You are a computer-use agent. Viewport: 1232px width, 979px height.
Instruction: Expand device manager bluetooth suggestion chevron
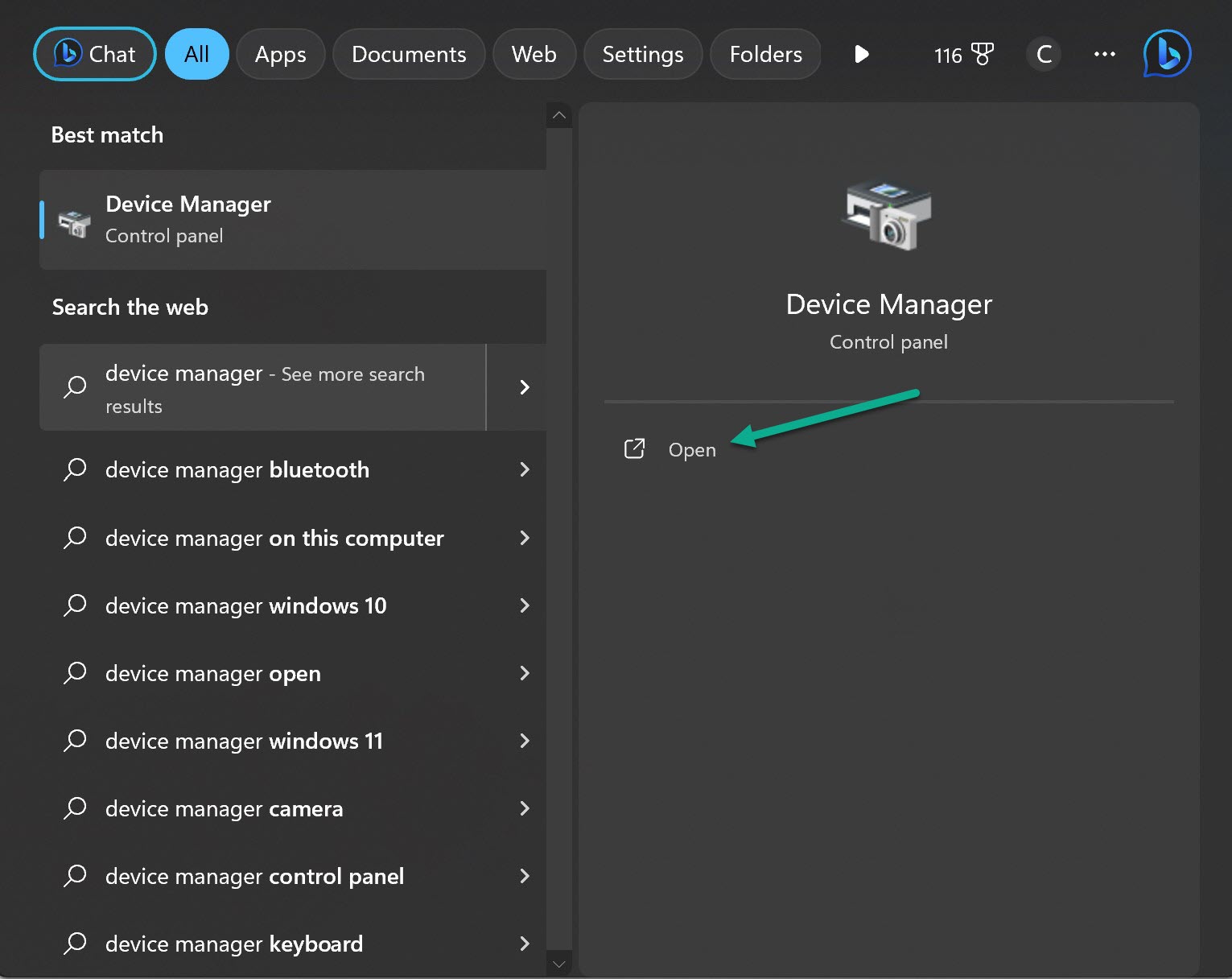tap(525, 469)
